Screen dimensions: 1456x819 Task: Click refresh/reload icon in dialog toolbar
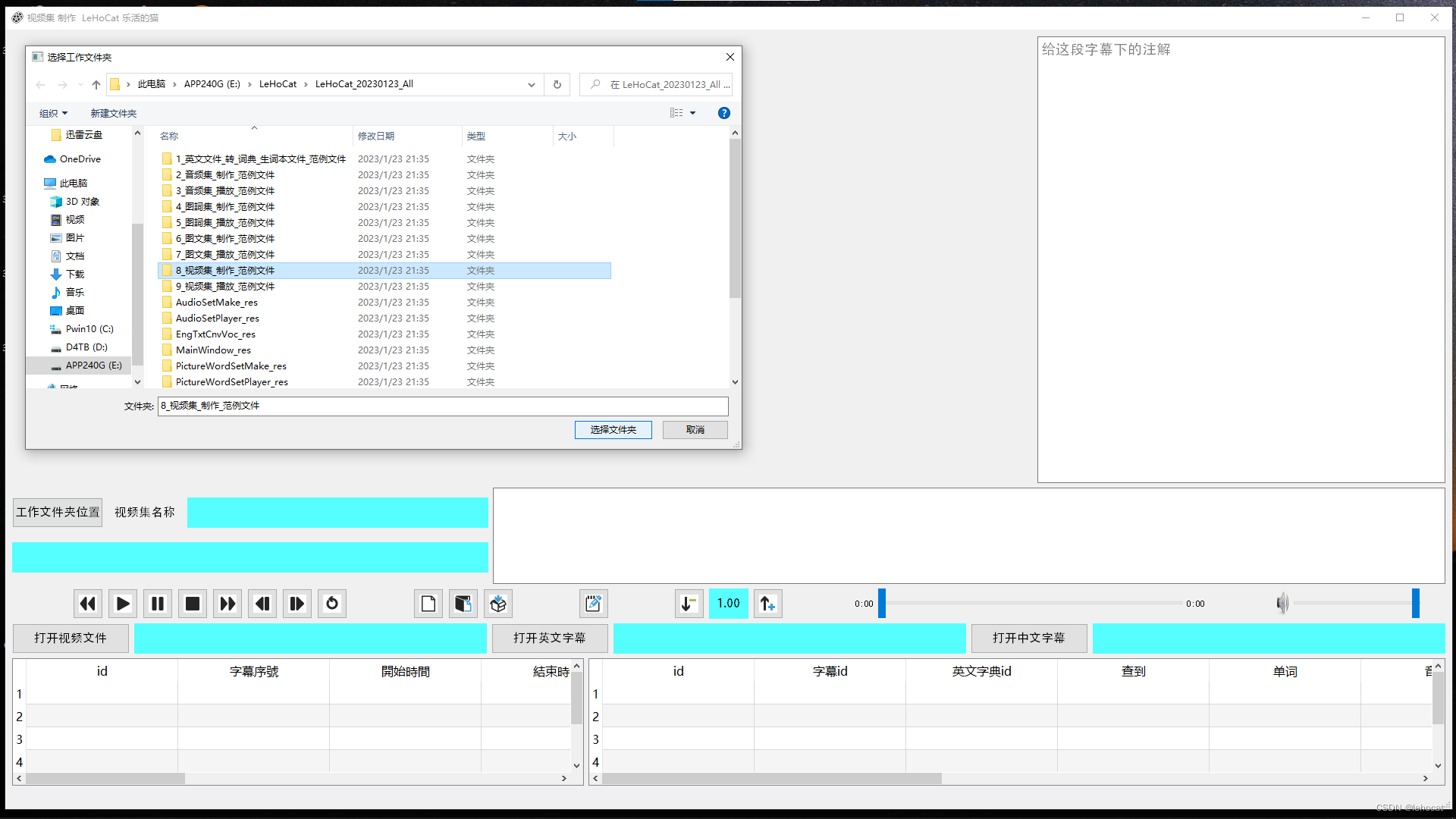pos(558,83)
